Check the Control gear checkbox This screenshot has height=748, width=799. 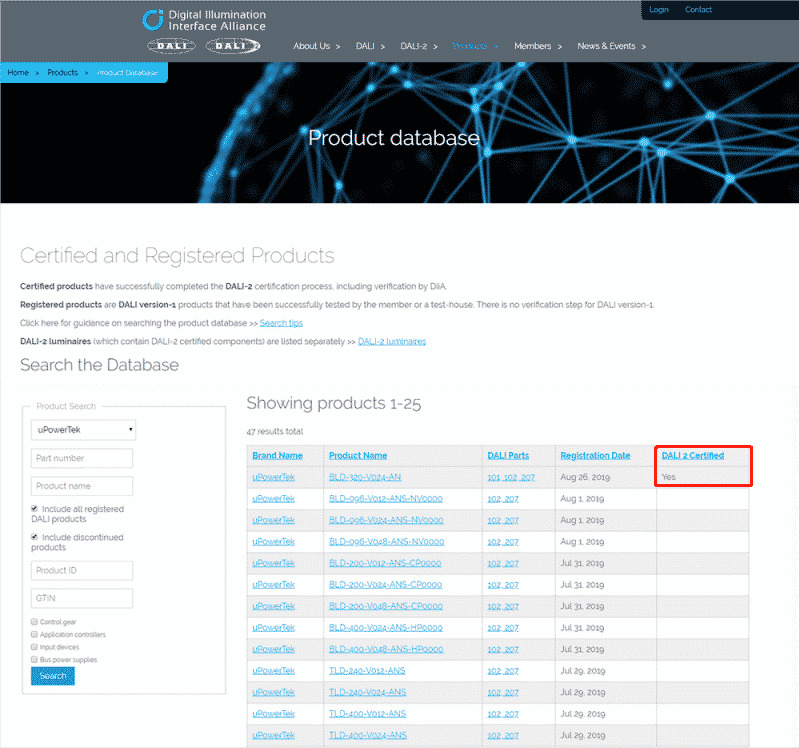point(34,622)
